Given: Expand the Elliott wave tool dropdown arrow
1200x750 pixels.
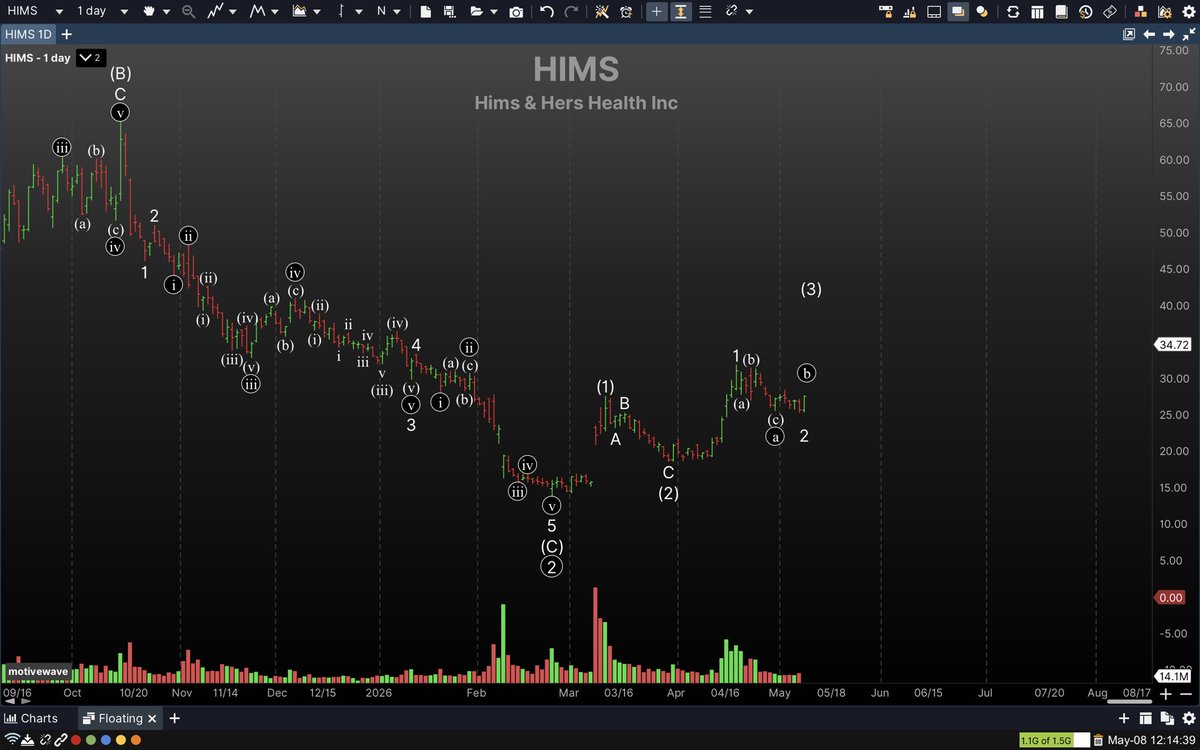Looking at the screenshot, I should coord(275,11).
